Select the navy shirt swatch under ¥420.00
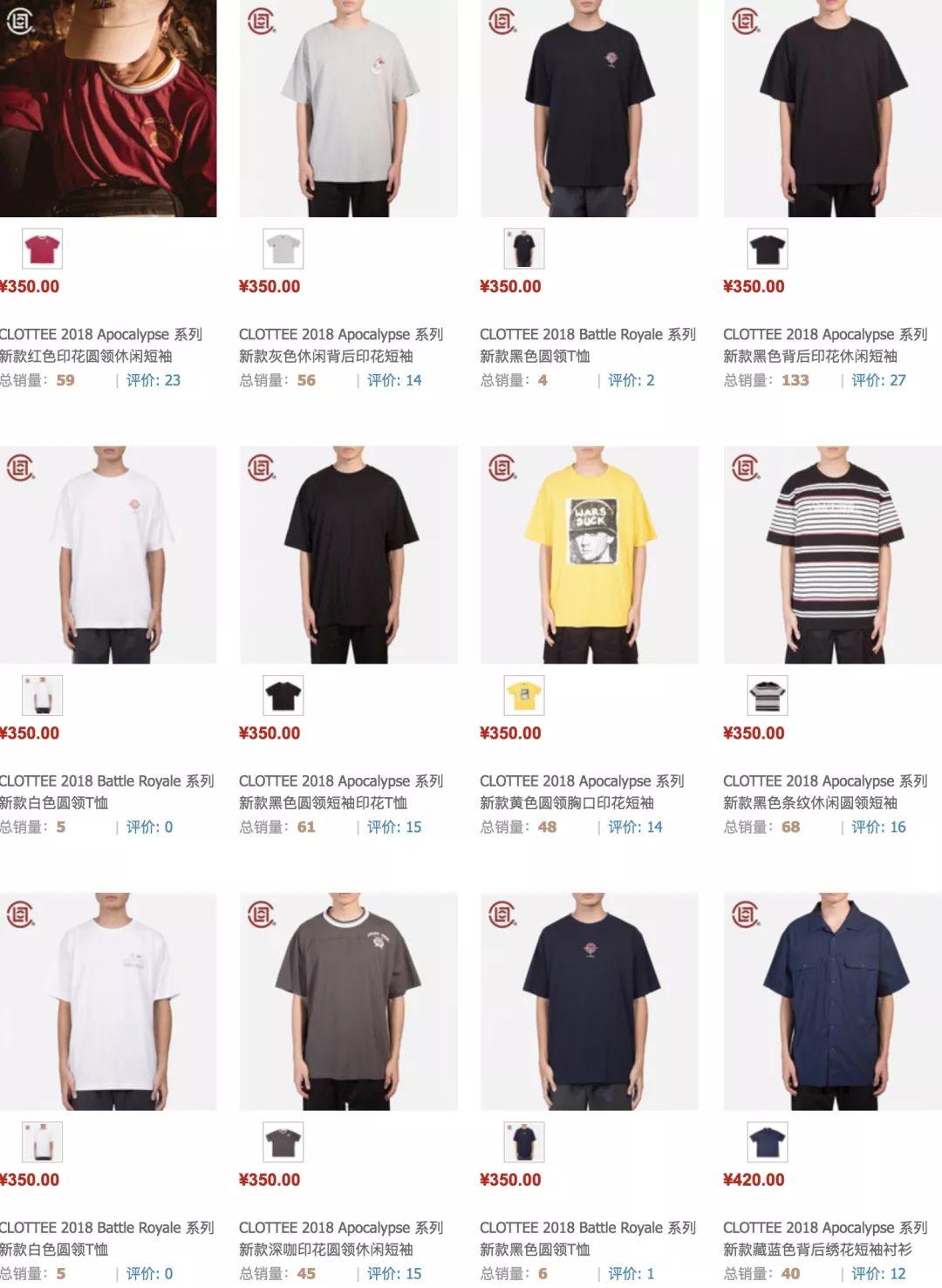This screenshot has width=942, height=1288. (x=768, y=1142)
